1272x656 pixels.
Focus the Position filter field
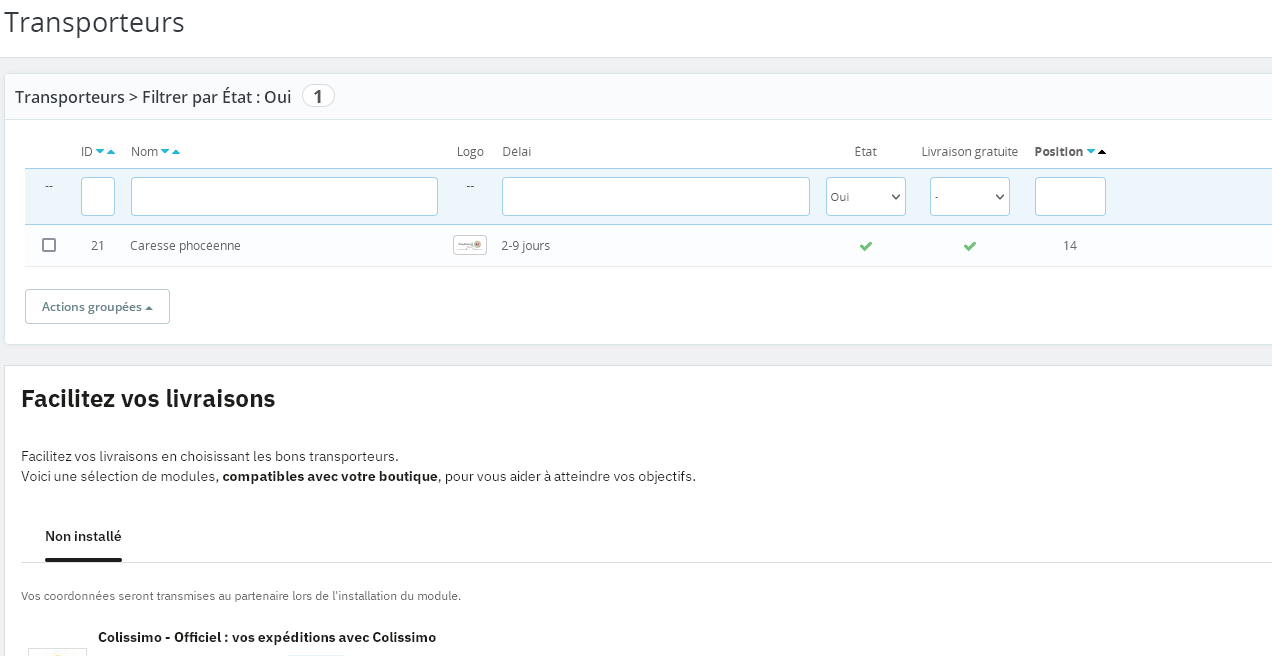pyautogui.click(x=1070, y=197)
